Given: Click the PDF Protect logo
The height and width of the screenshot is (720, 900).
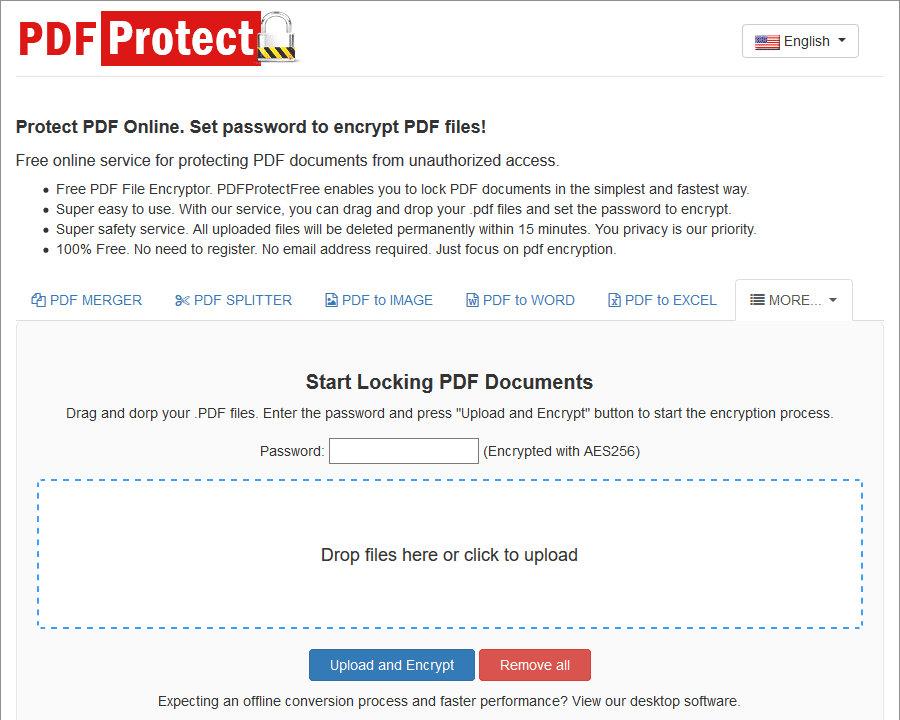Looking at the screenshot, I should click(x=158, y=38).
